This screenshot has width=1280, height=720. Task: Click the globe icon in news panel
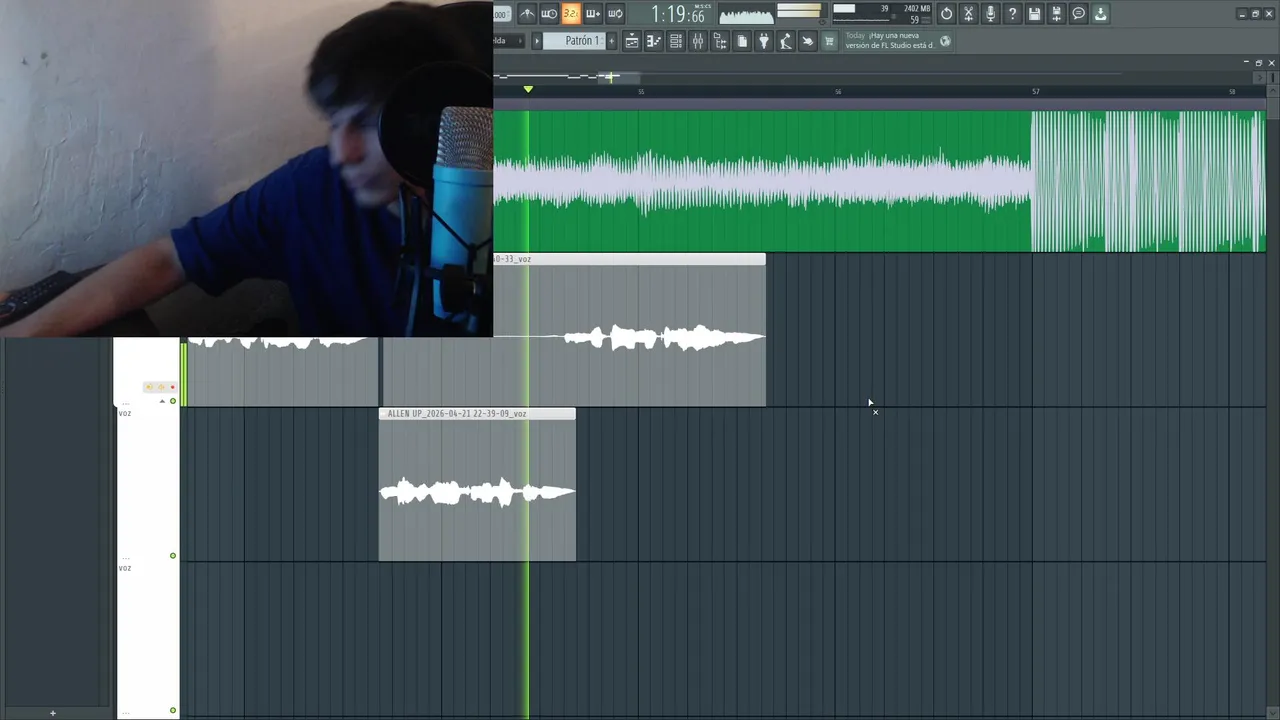[946, 41]
